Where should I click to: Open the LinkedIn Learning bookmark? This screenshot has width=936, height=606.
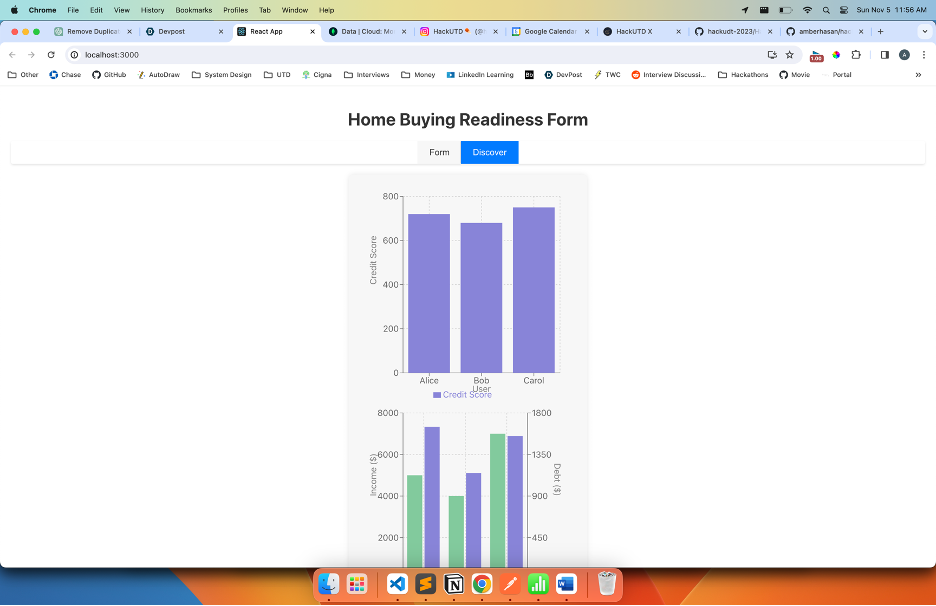pyautogui.click(x=480, y=75)
